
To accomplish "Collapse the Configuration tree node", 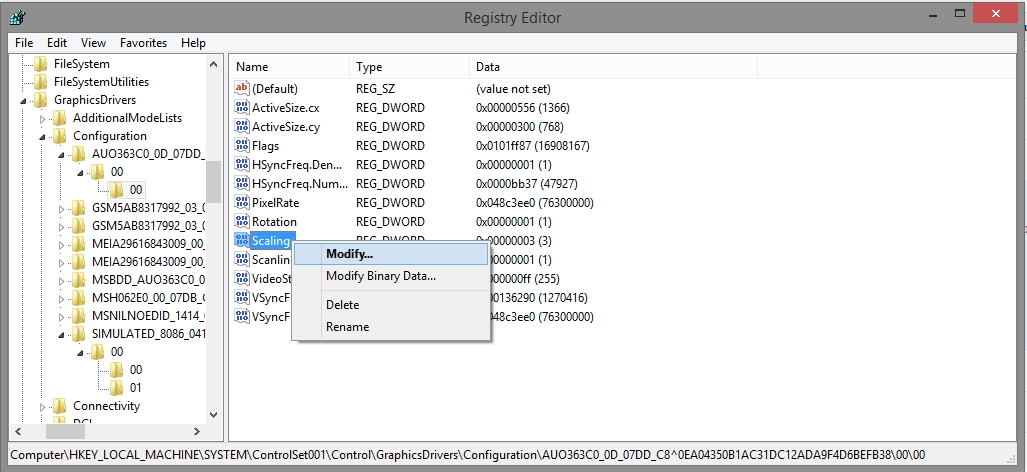I will click(43, 137).
